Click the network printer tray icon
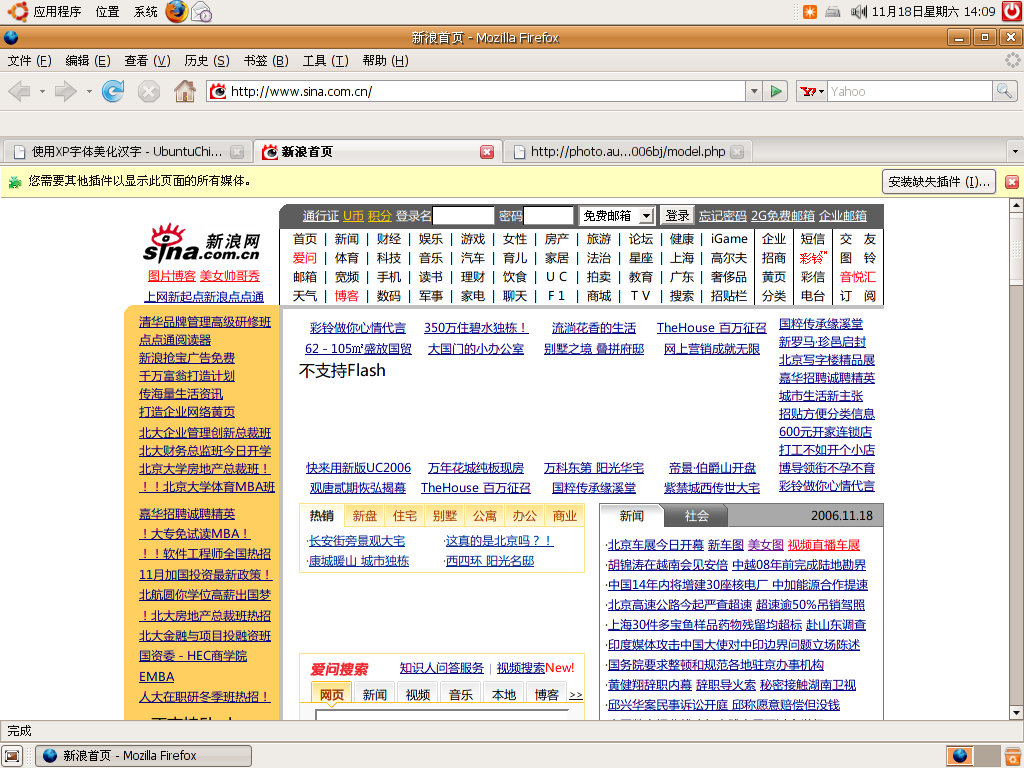The width and height of the screenshot is (1024, 768). pos(833,11)
